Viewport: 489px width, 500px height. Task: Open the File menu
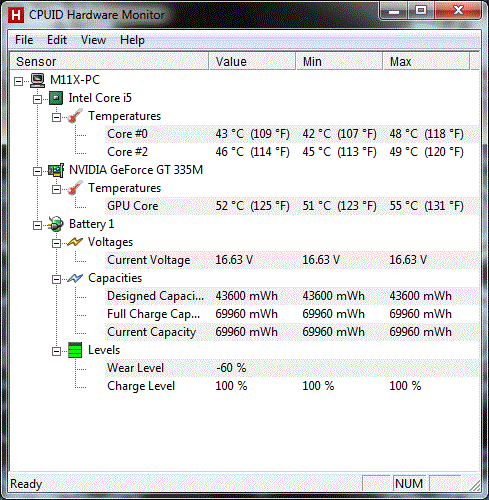(24, 40)
